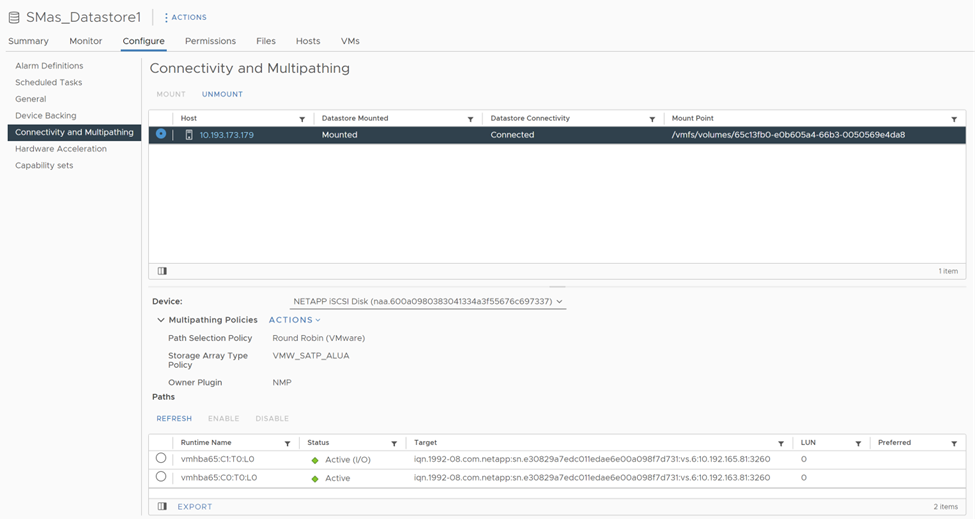Click the filter icon in Host column
This screenshot has height=519, width=975.
click(302, 119)
